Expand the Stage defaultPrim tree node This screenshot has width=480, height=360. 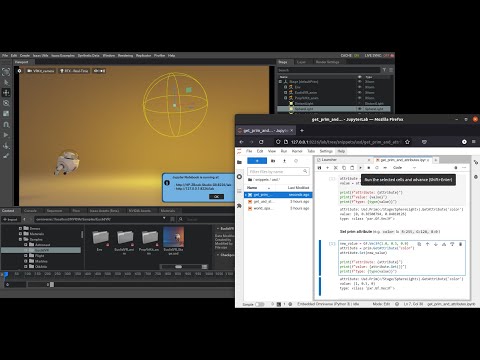click(x=280, y=81)
